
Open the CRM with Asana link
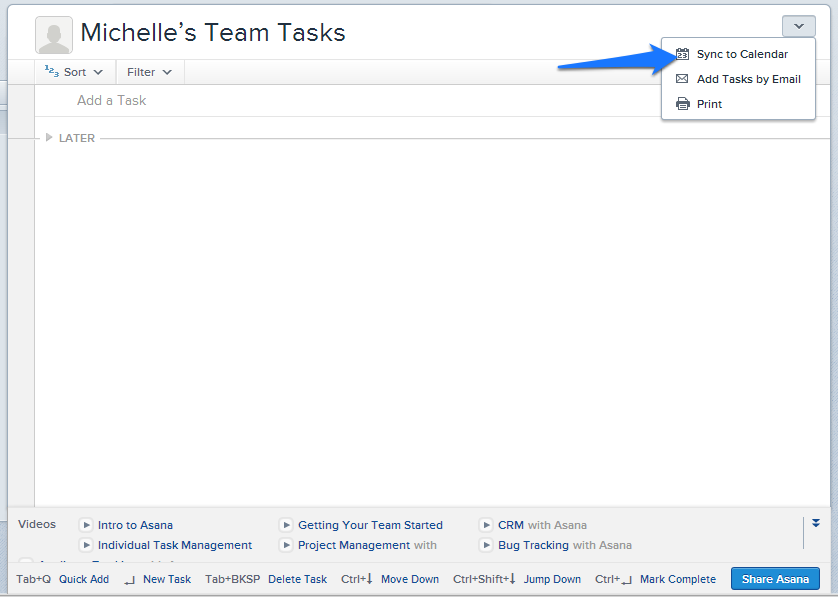click(542, 525)
